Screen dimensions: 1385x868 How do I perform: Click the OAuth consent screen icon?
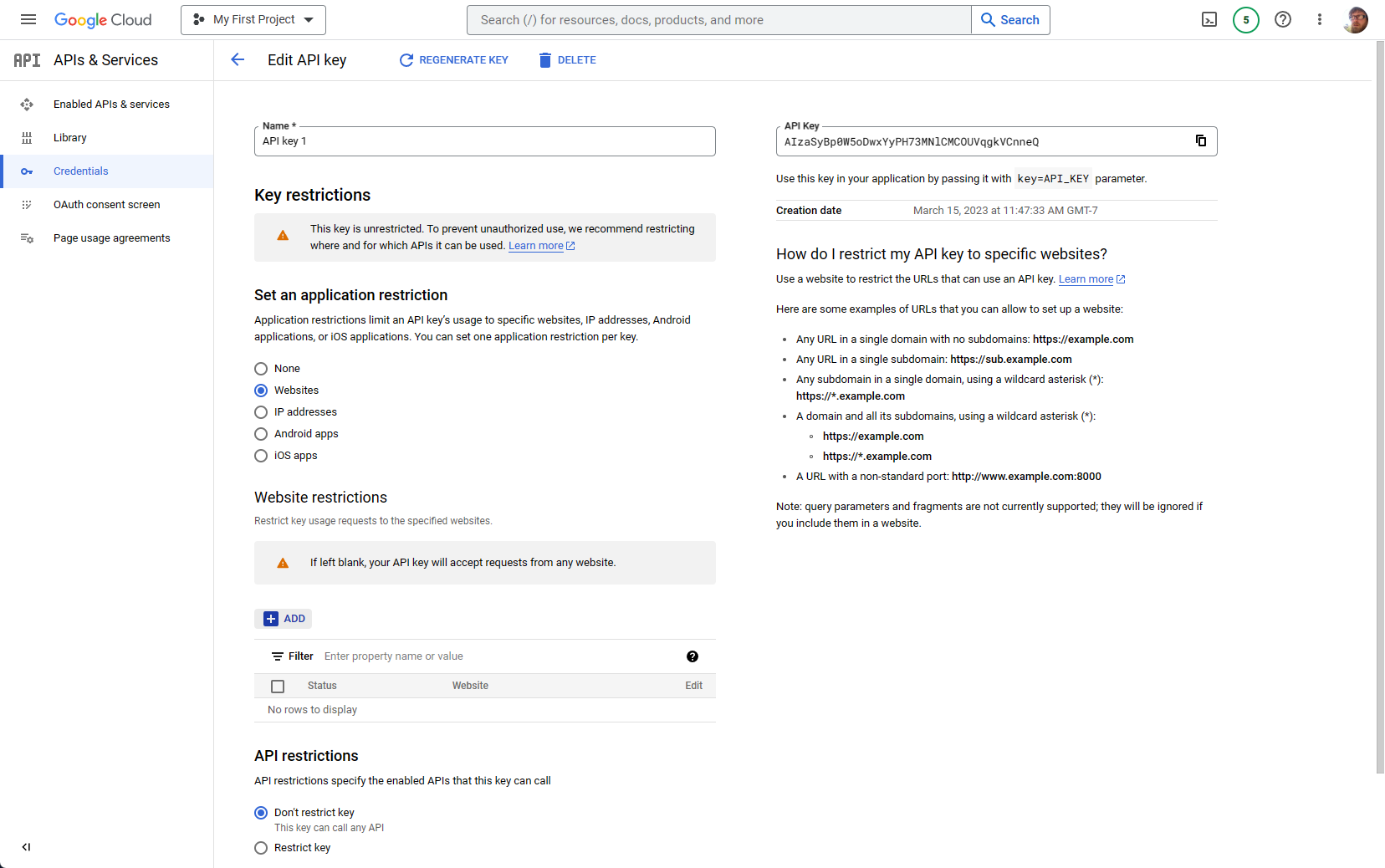27,205
